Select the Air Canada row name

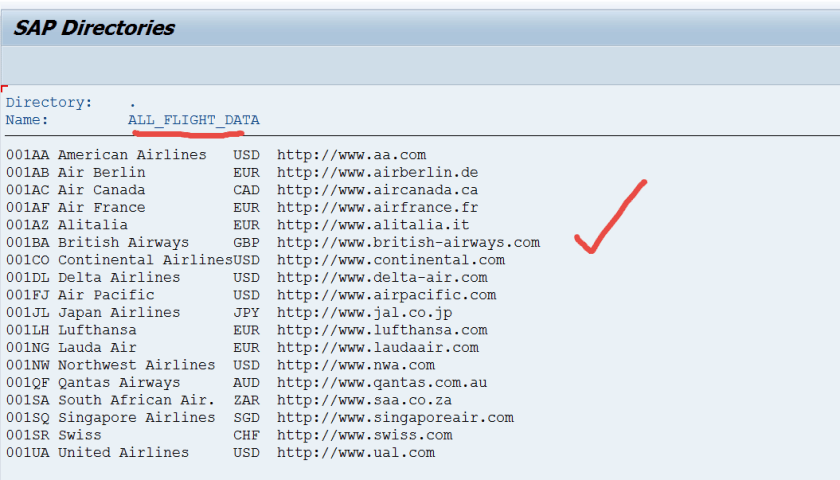(x=102, y=190)
